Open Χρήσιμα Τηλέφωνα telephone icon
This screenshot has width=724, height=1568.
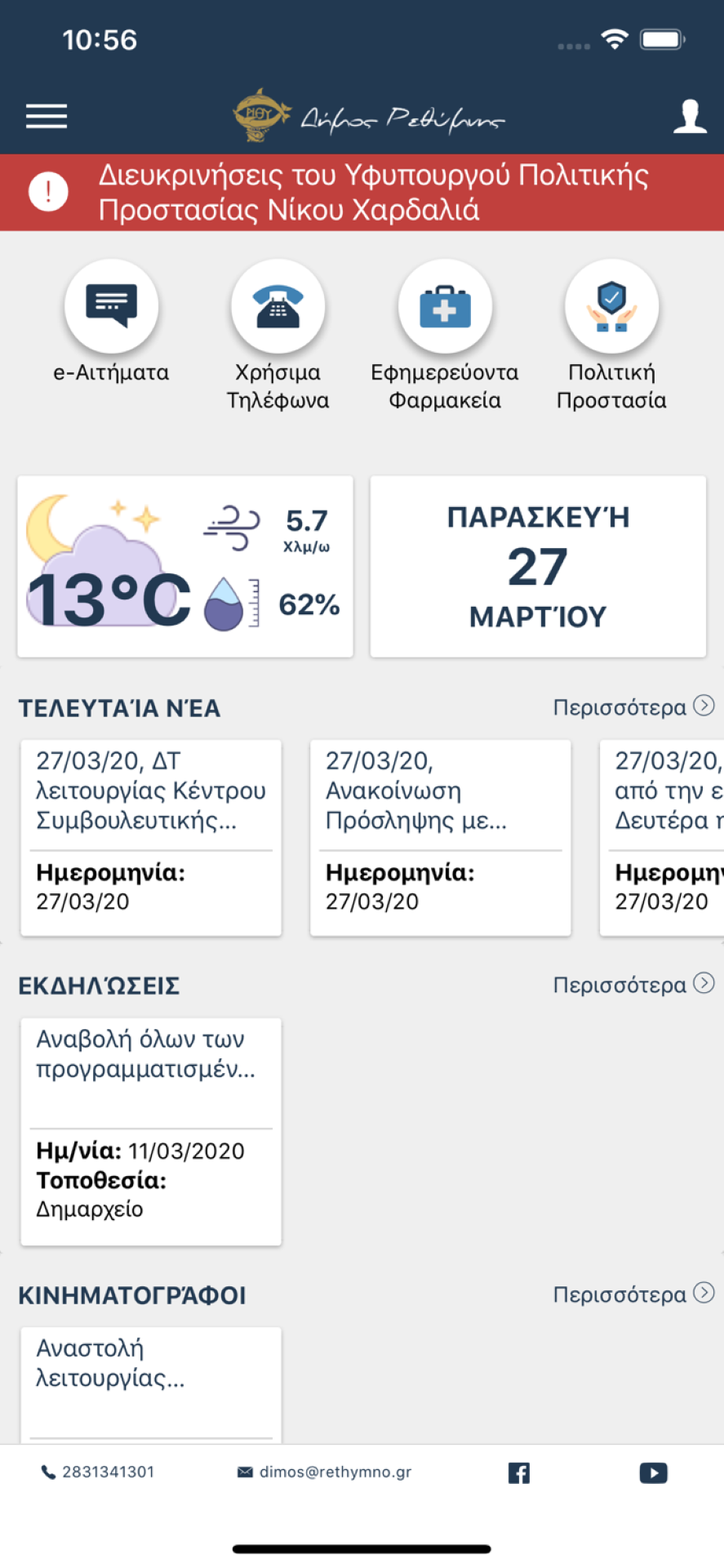point(278,306)
